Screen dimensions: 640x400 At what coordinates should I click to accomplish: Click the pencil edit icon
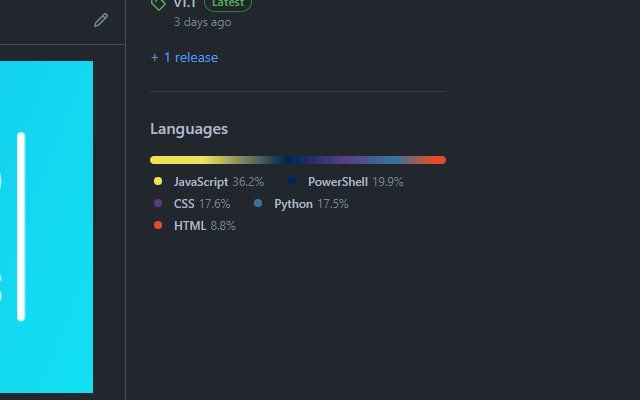[101, 20]
